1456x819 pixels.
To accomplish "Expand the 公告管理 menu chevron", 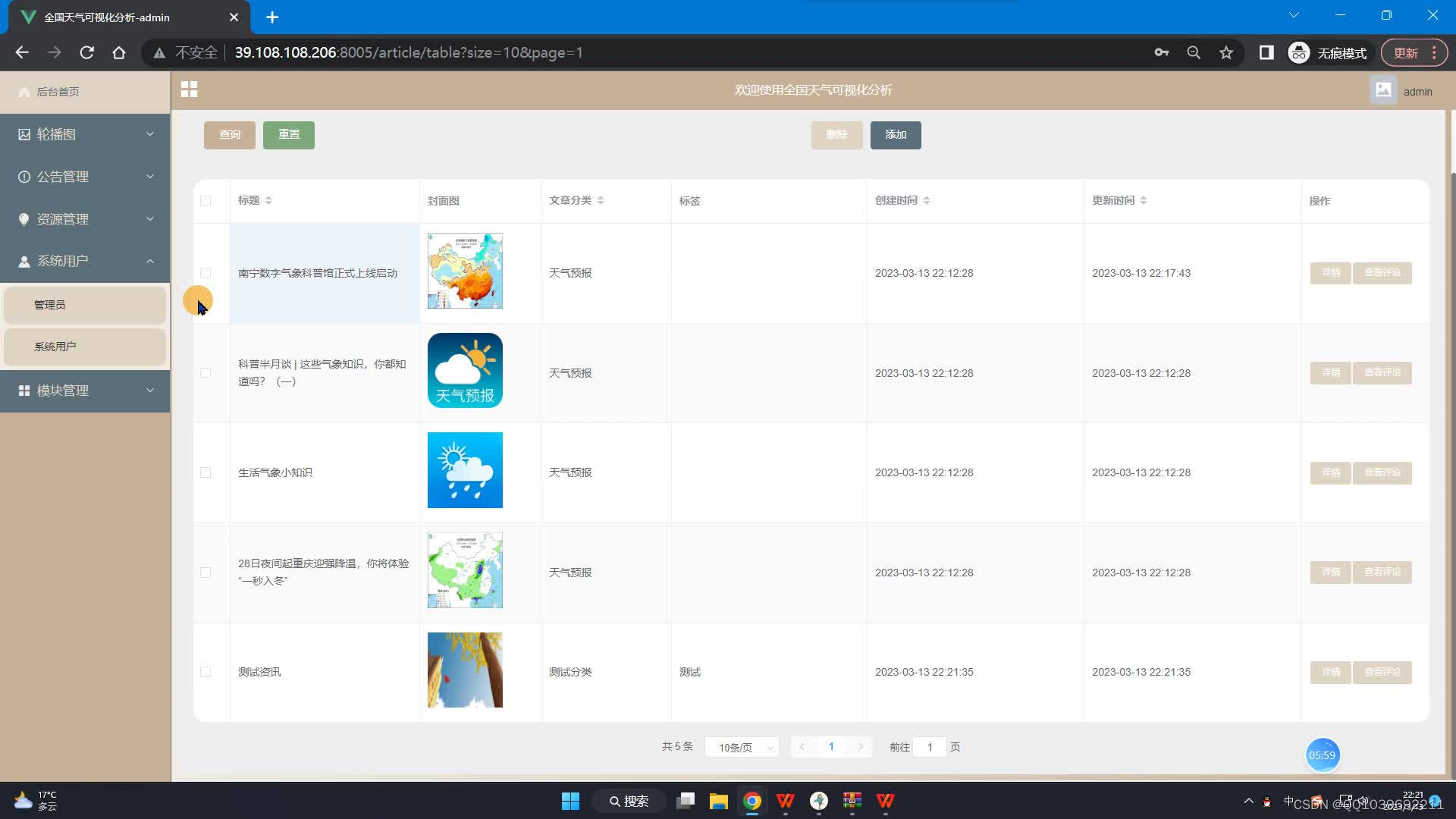I will click(150, 177).
